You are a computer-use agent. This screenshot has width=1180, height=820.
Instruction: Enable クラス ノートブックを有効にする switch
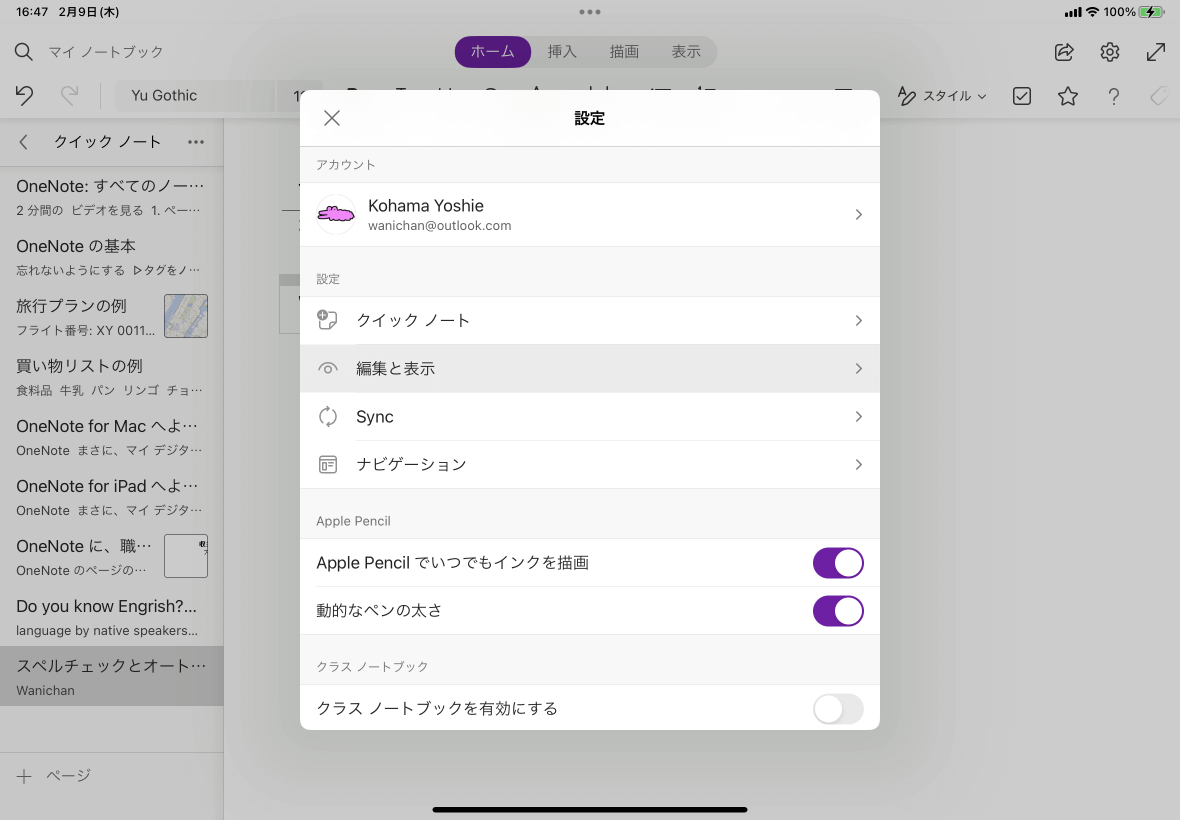(838, 709)
